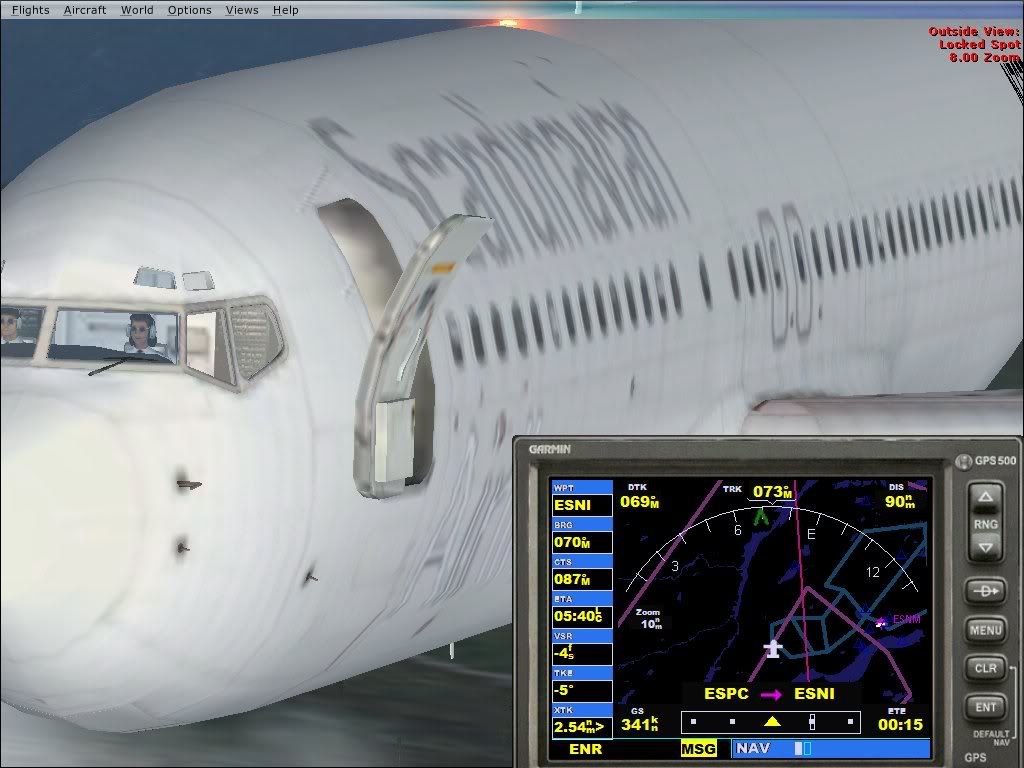Click the WPT field value ESNI
This screenshot has height=768, width=1024.
(582, 505)
